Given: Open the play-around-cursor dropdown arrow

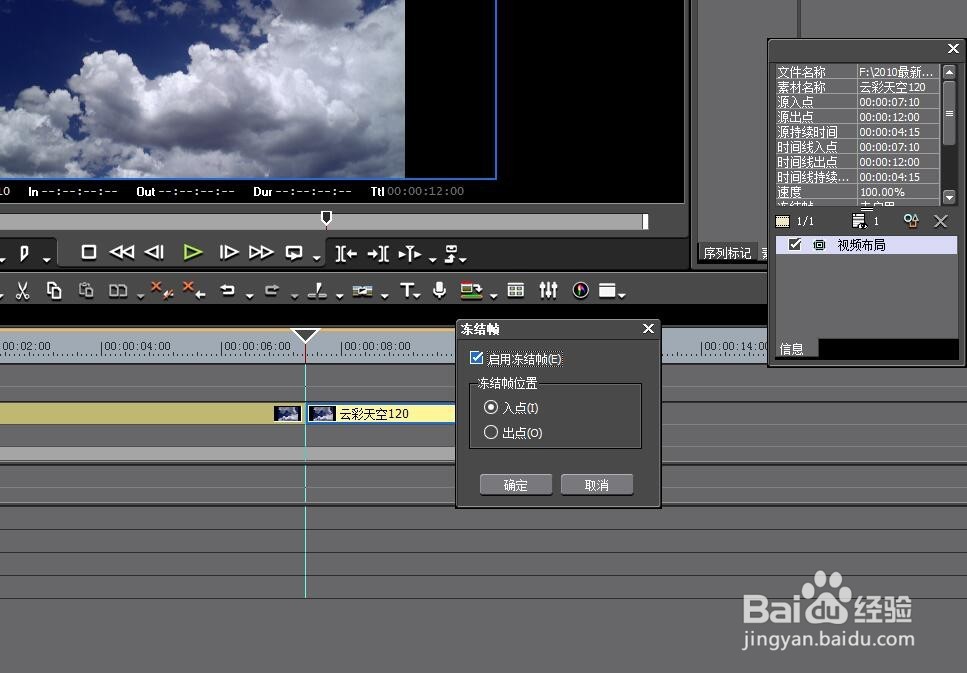Looking at the screenshot, I should coord(432,259).
